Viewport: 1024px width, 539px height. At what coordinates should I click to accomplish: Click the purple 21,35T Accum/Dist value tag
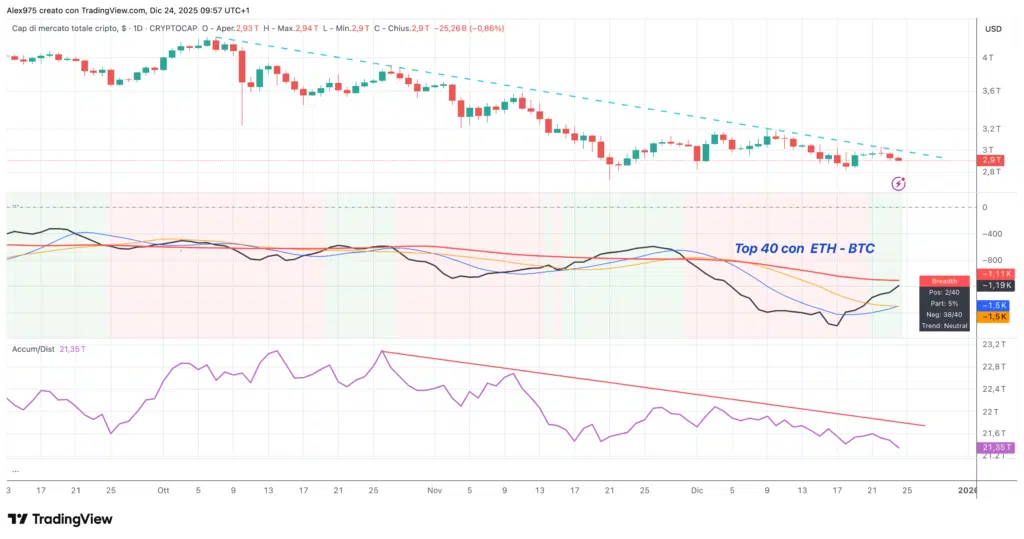click(x=995, y=447)
